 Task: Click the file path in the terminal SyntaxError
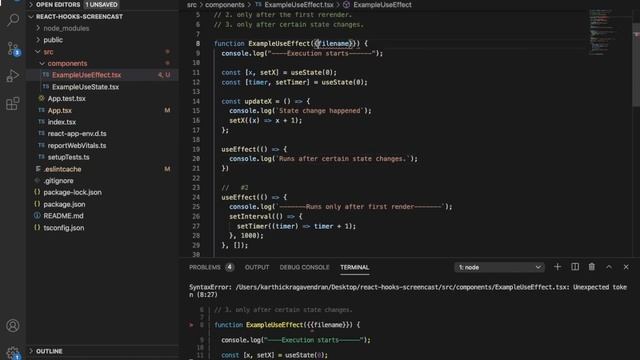pos(401,287)
